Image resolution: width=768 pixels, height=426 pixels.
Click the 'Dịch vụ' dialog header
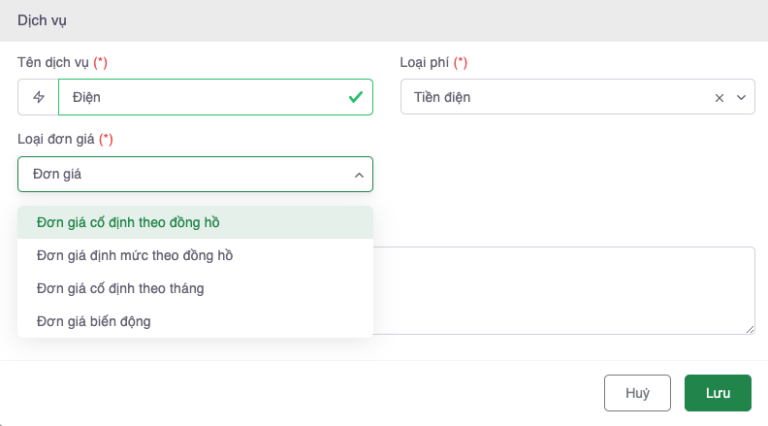click(42, 20)
